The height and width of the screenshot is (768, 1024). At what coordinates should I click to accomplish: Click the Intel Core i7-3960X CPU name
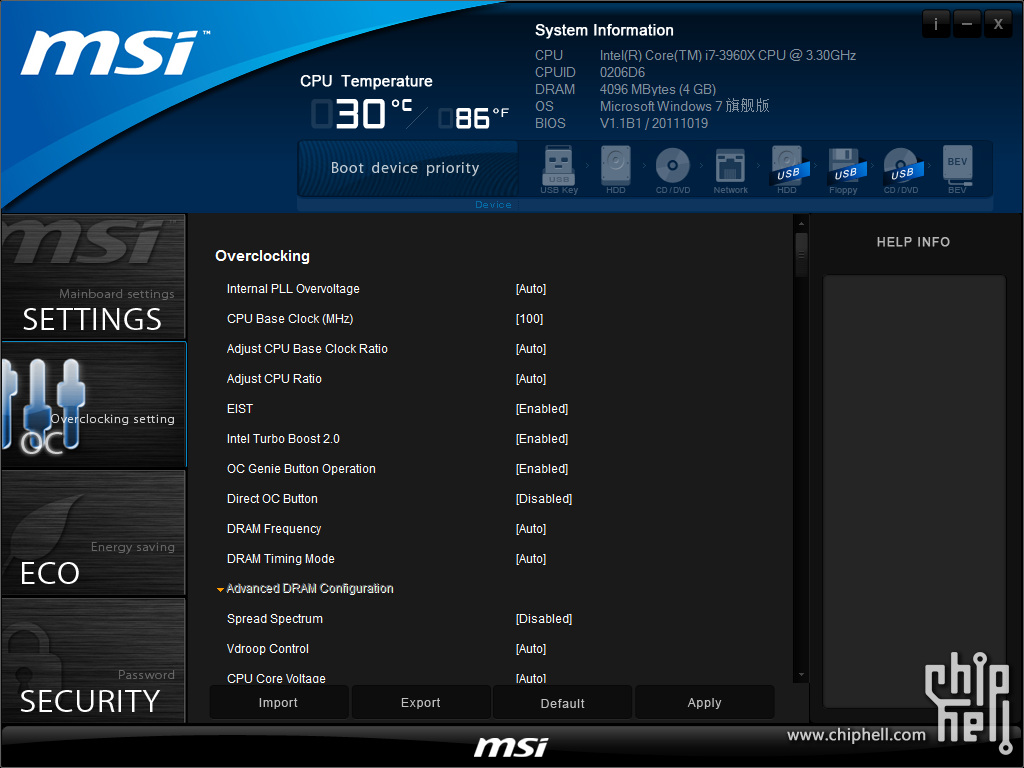click(728, 56)
